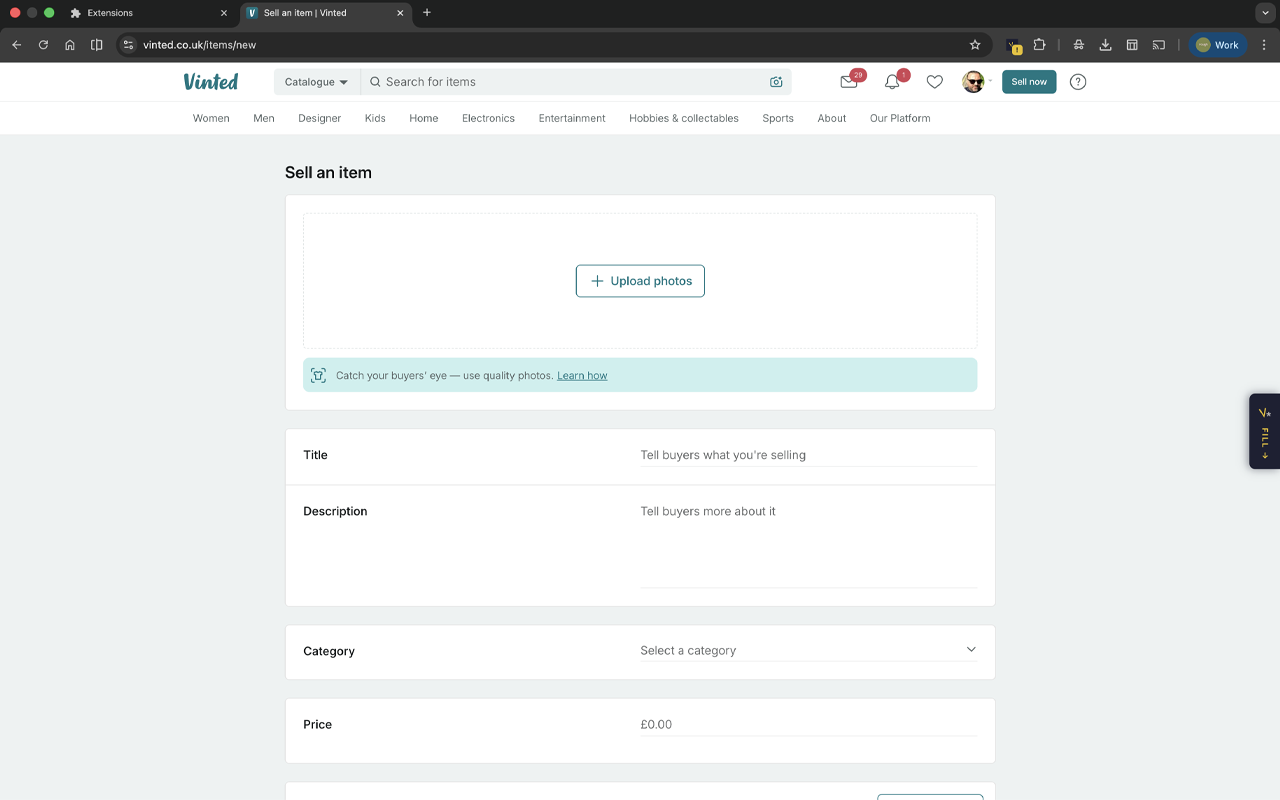The width and height of the screenshot is (1280, 800).
Task: Click the FILL extension tab on right edge
Action: [1263, 431]
